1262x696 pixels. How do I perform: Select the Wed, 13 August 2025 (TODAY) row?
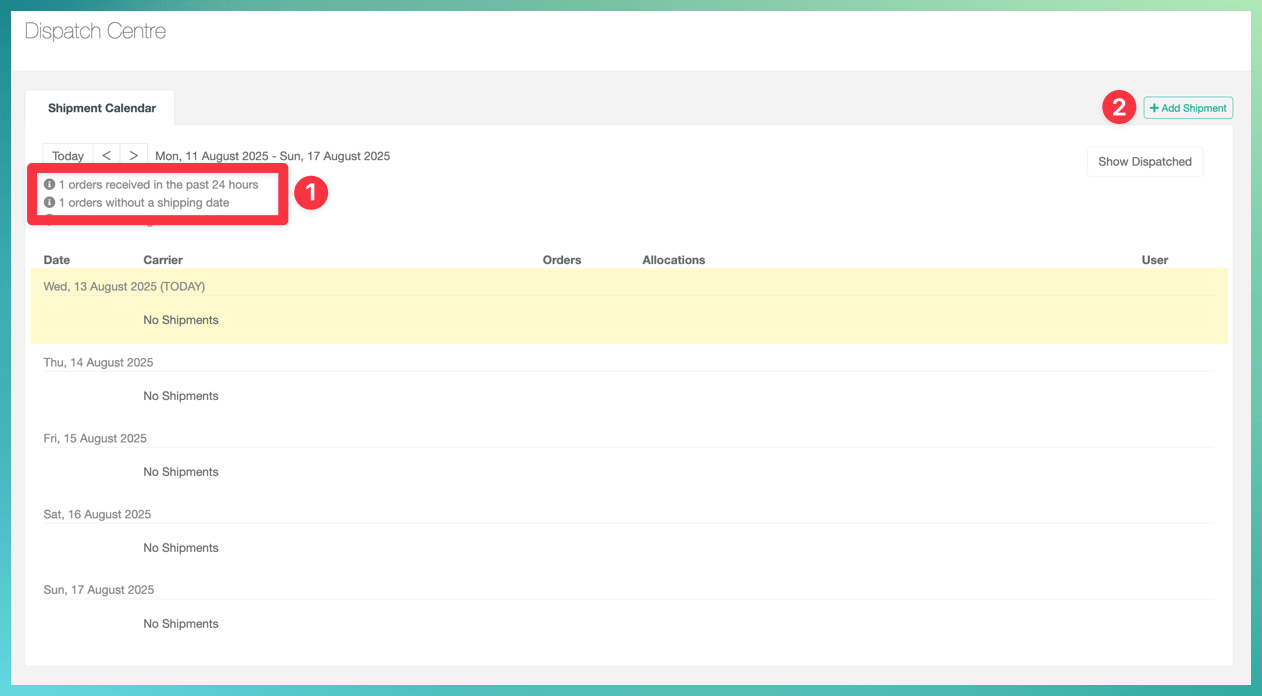point(124,287)
